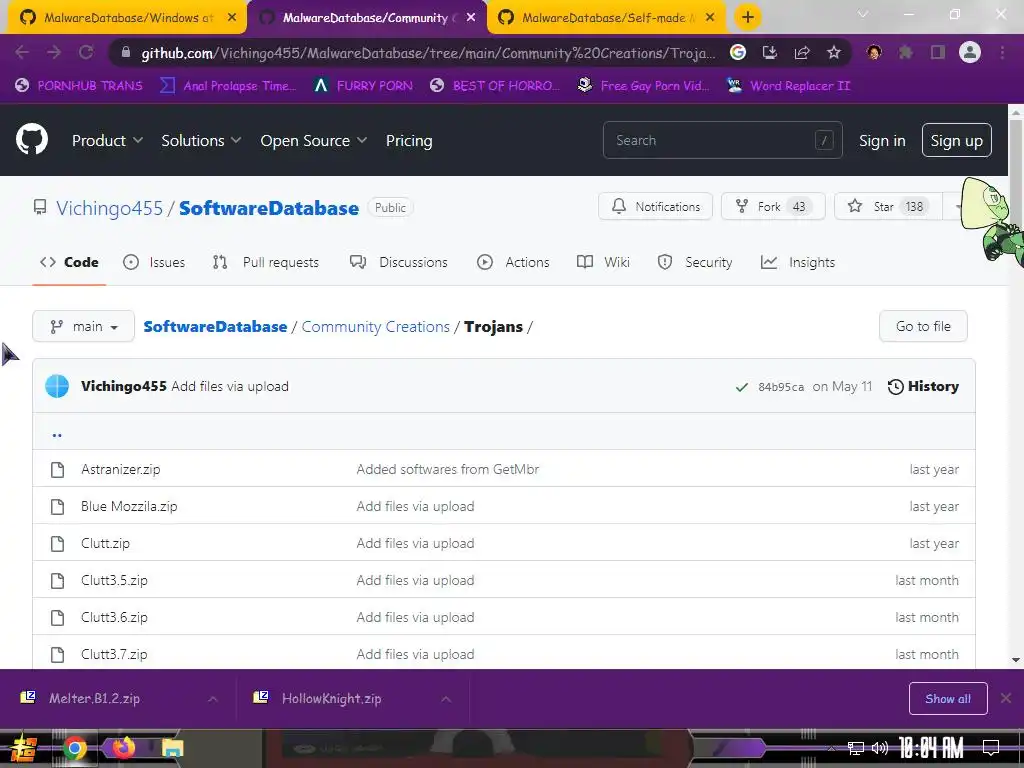Open tab search chevron in title bar
Screen dimensions: 1024x768
click(863, 14)
